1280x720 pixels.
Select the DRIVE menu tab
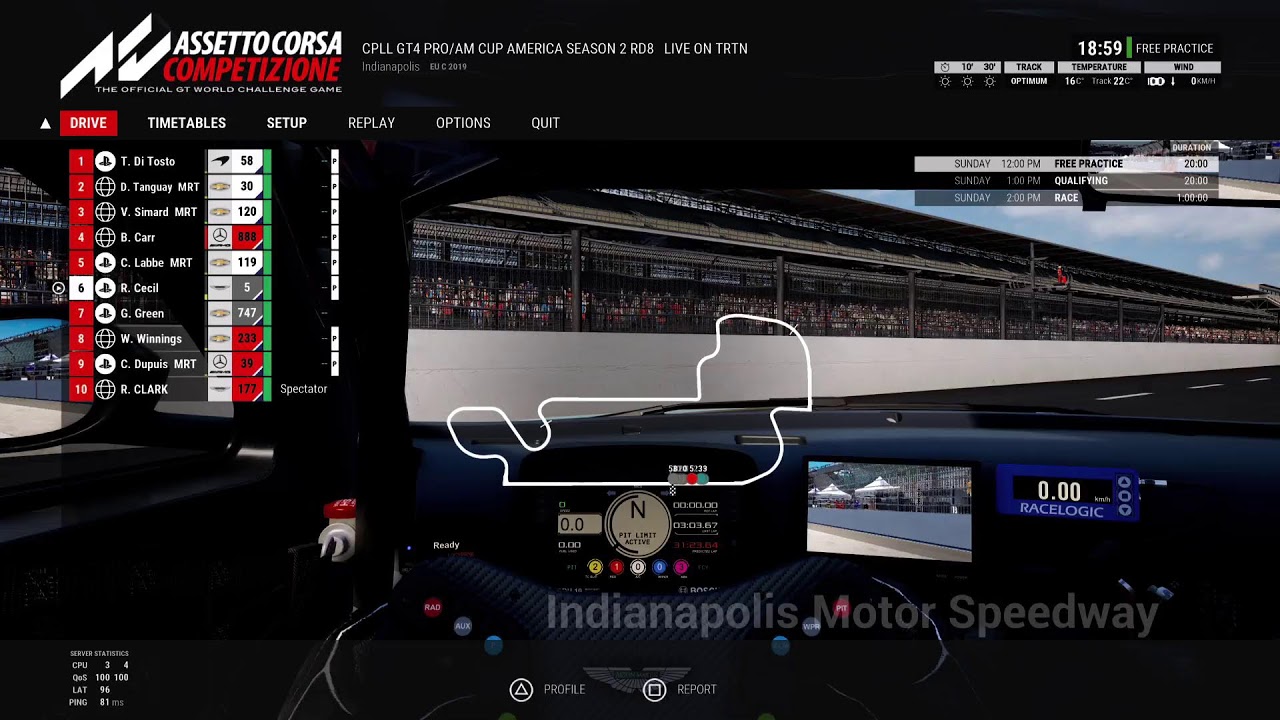click(88, 123)
